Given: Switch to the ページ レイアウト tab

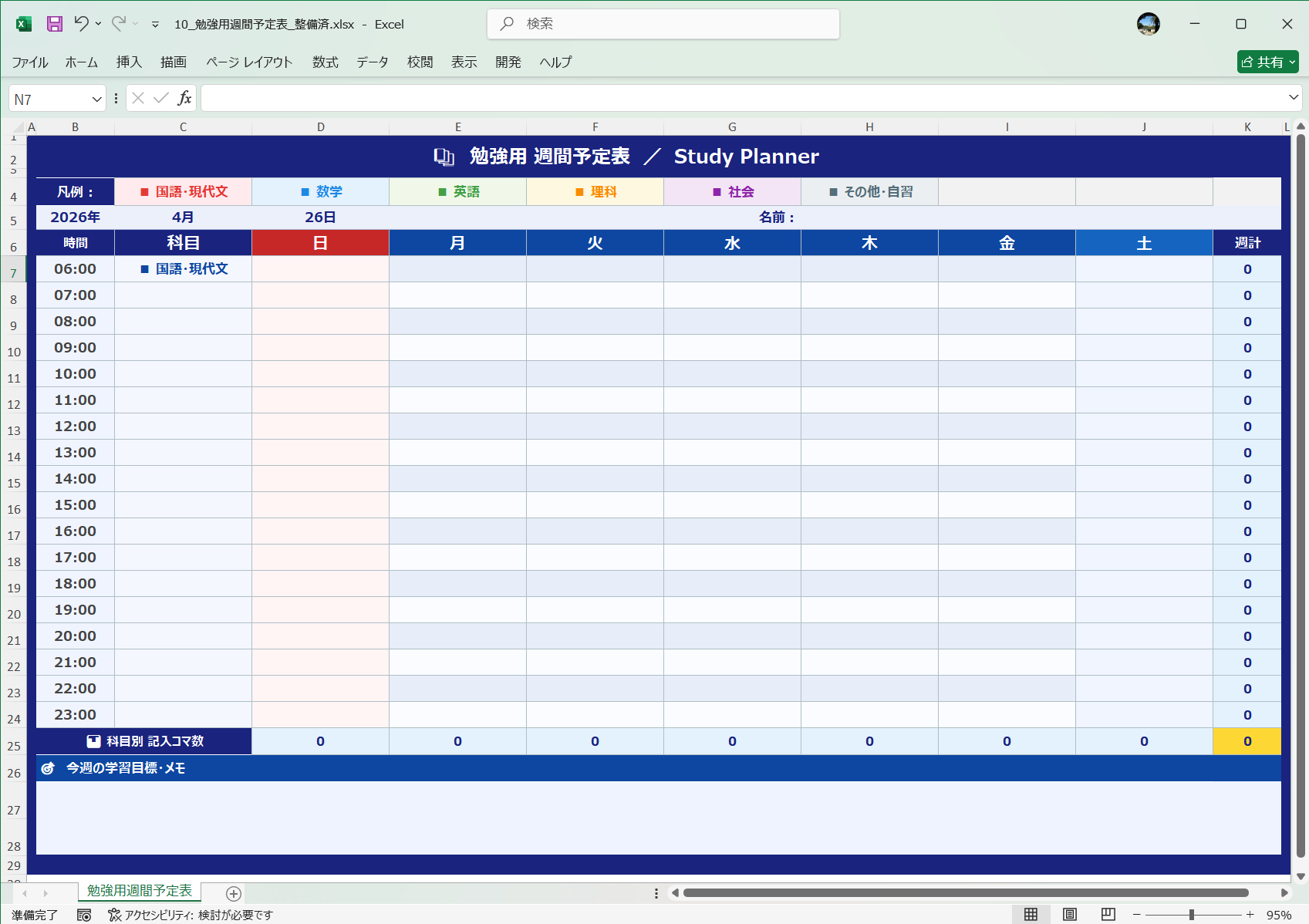Looking at the screenshot, I should (249, 62).
